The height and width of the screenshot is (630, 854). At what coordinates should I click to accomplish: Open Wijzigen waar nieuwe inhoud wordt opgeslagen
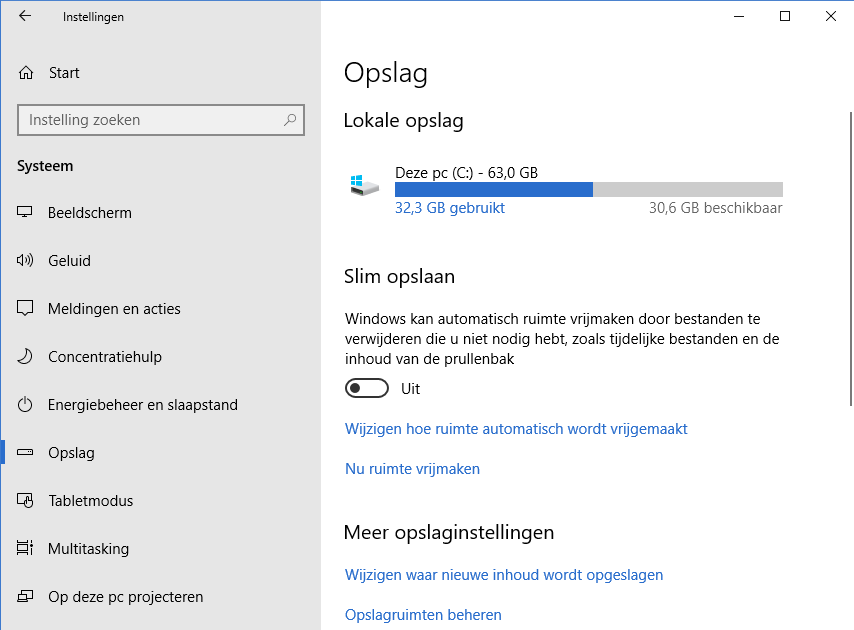504,575
